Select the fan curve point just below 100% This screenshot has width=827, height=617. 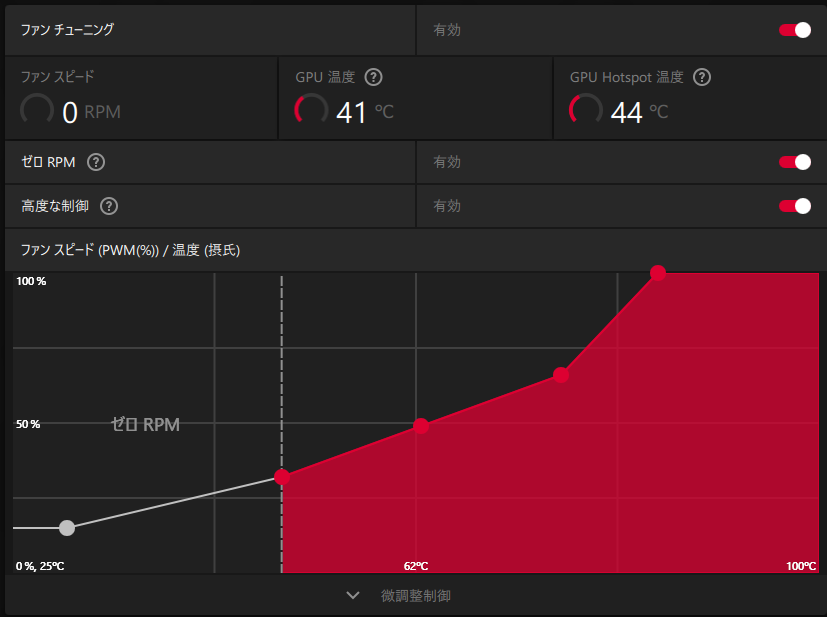tap(561, 375)
